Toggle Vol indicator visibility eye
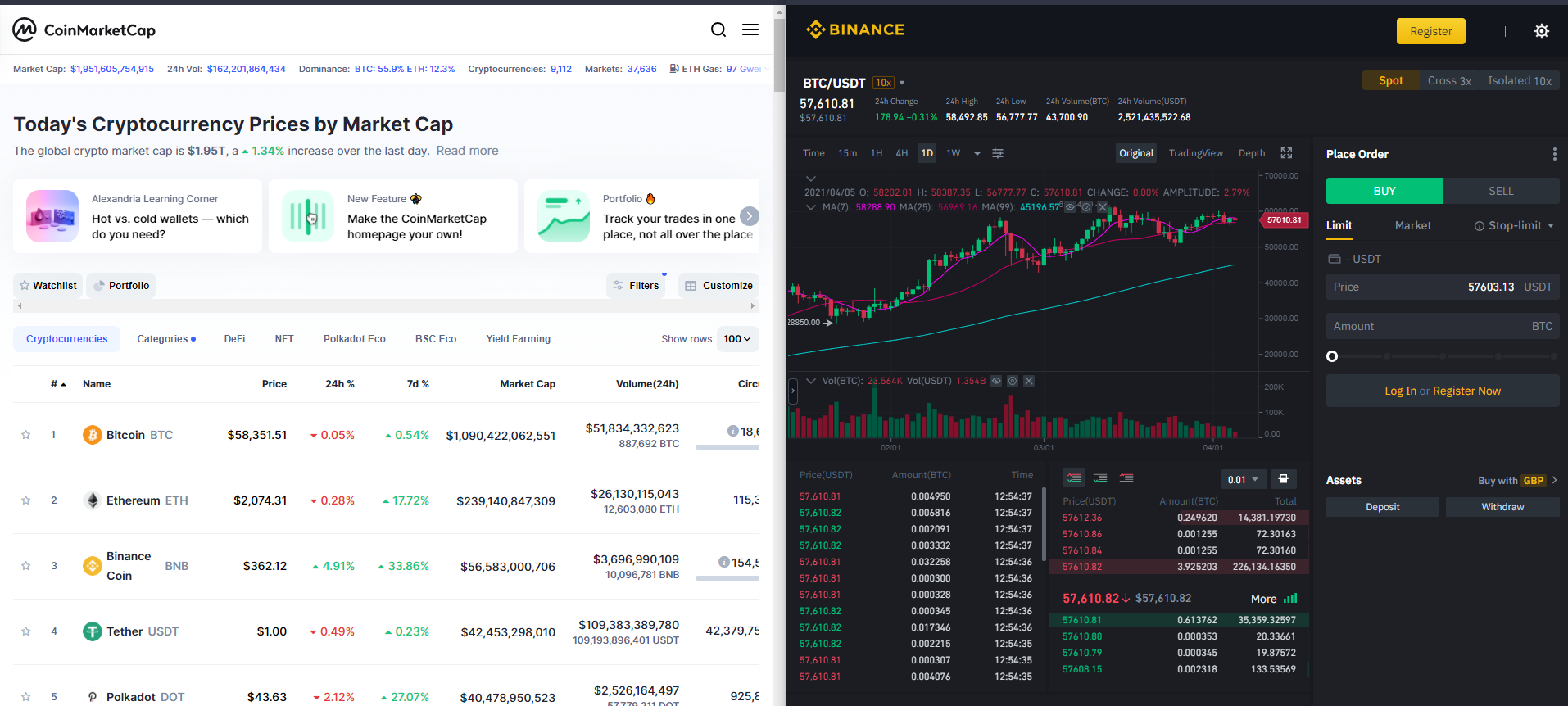 click(x=996, y=381)
